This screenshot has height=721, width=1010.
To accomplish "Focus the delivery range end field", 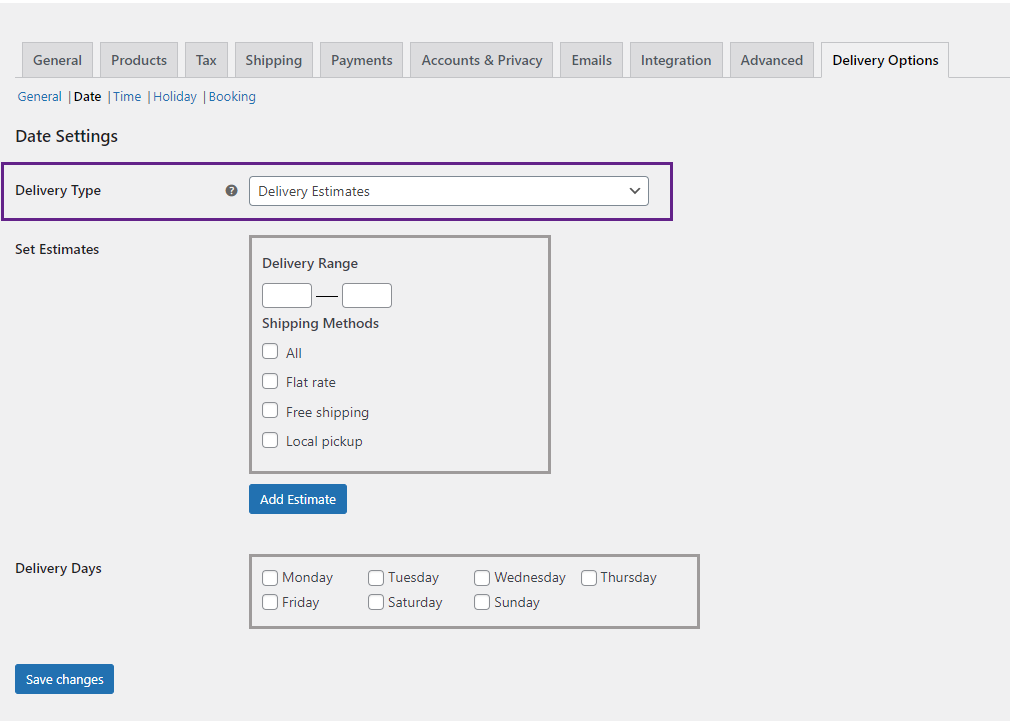I will click(367, 295).
